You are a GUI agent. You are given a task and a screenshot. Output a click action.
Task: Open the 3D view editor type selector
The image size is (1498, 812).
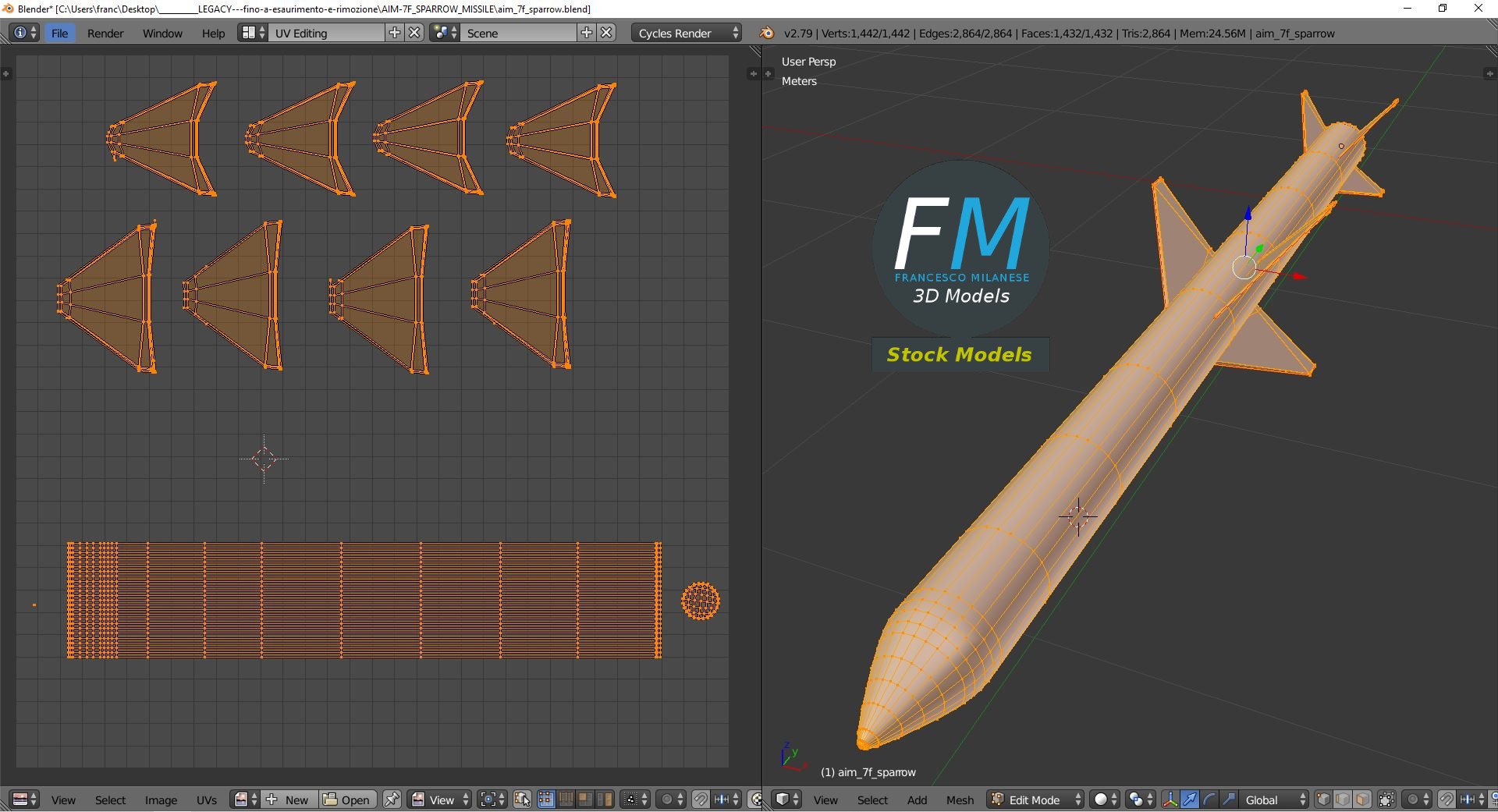pyautogui.click(x=786, y=800)
